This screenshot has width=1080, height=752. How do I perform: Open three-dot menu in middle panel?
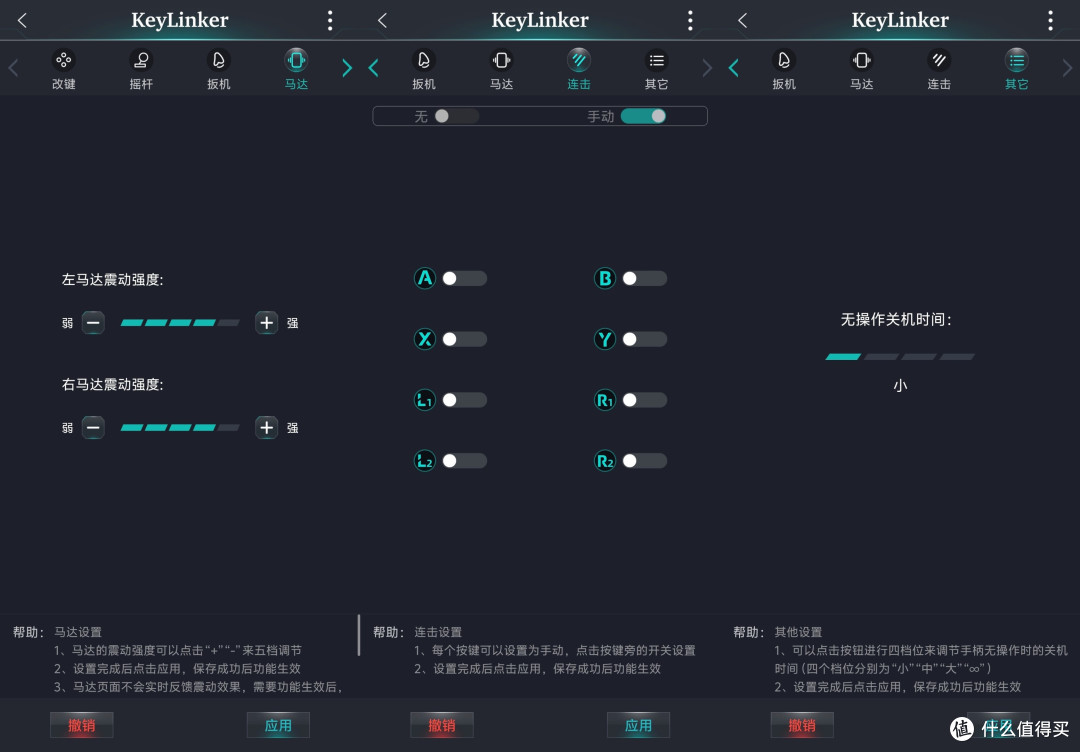coord(690,20)
